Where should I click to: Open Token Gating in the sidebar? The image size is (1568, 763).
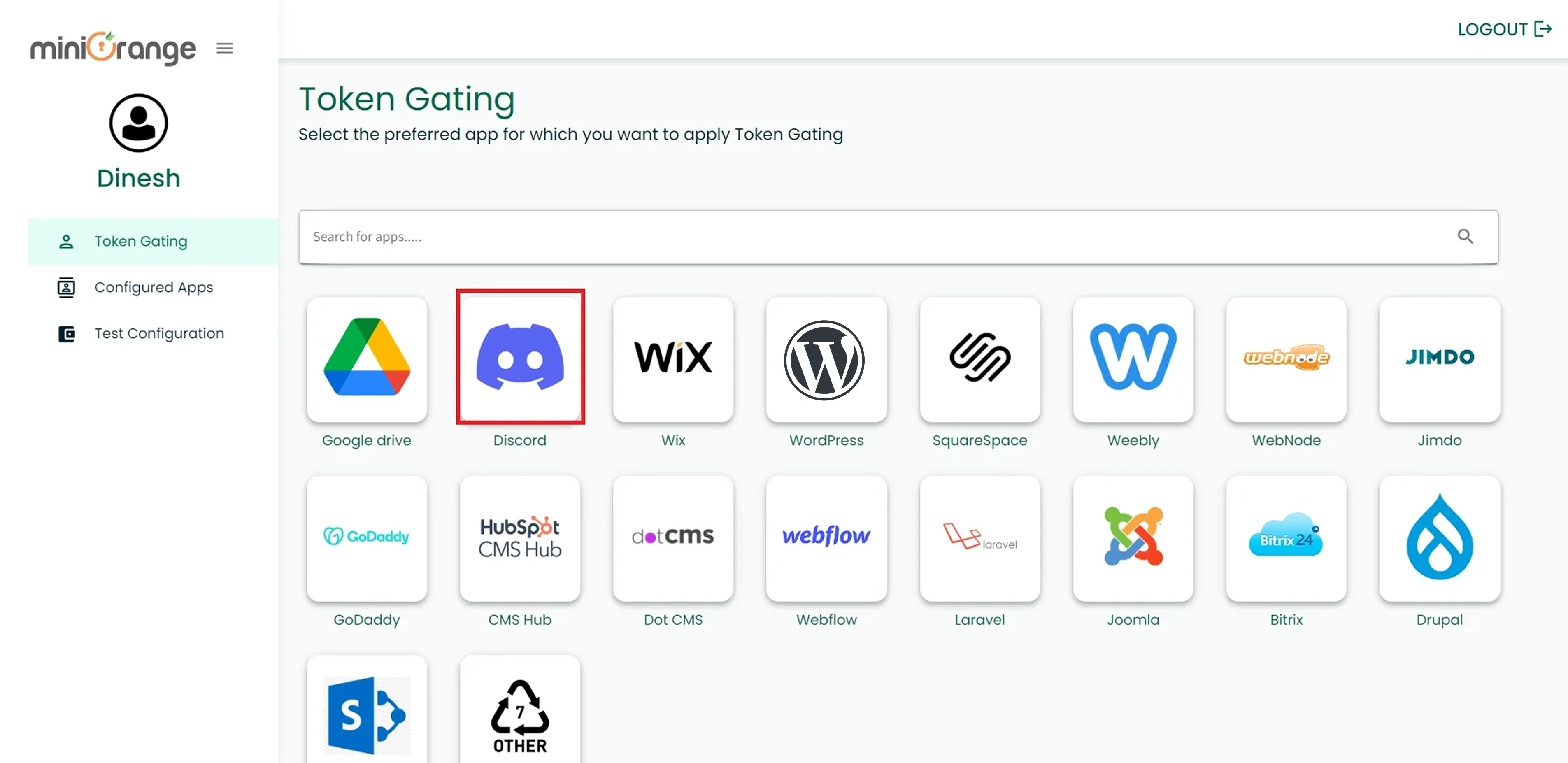coord(153,242)
